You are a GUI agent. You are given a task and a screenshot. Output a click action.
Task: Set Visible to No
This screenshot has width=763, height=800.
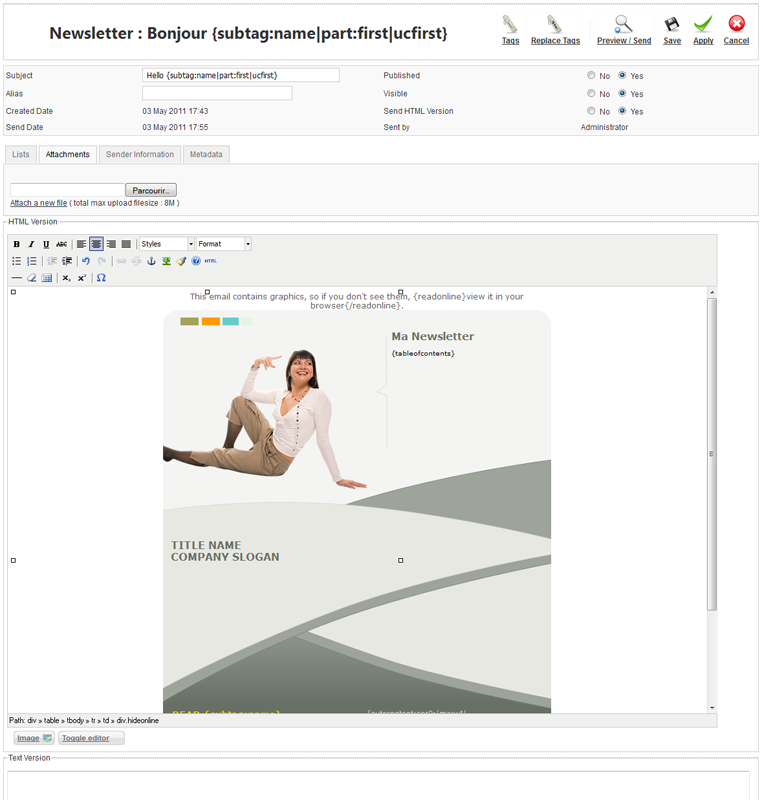click(592, 94)
